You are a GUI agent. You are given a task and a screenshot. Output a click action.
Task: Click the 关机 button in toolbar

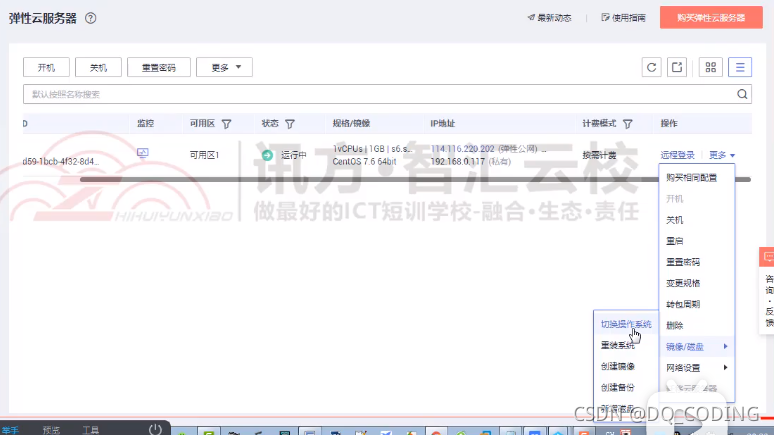[98, 67]
